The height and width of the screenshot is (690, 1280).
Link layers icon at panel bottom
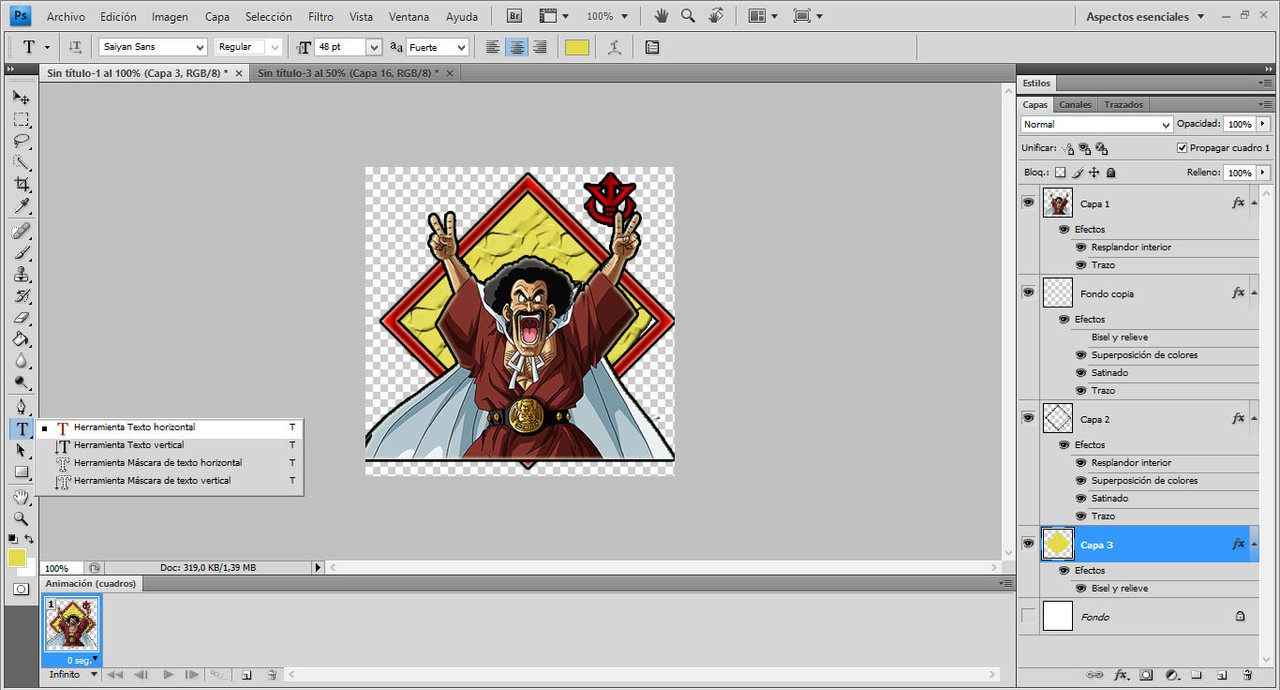pyautogui.click(x=1096, y=675)
